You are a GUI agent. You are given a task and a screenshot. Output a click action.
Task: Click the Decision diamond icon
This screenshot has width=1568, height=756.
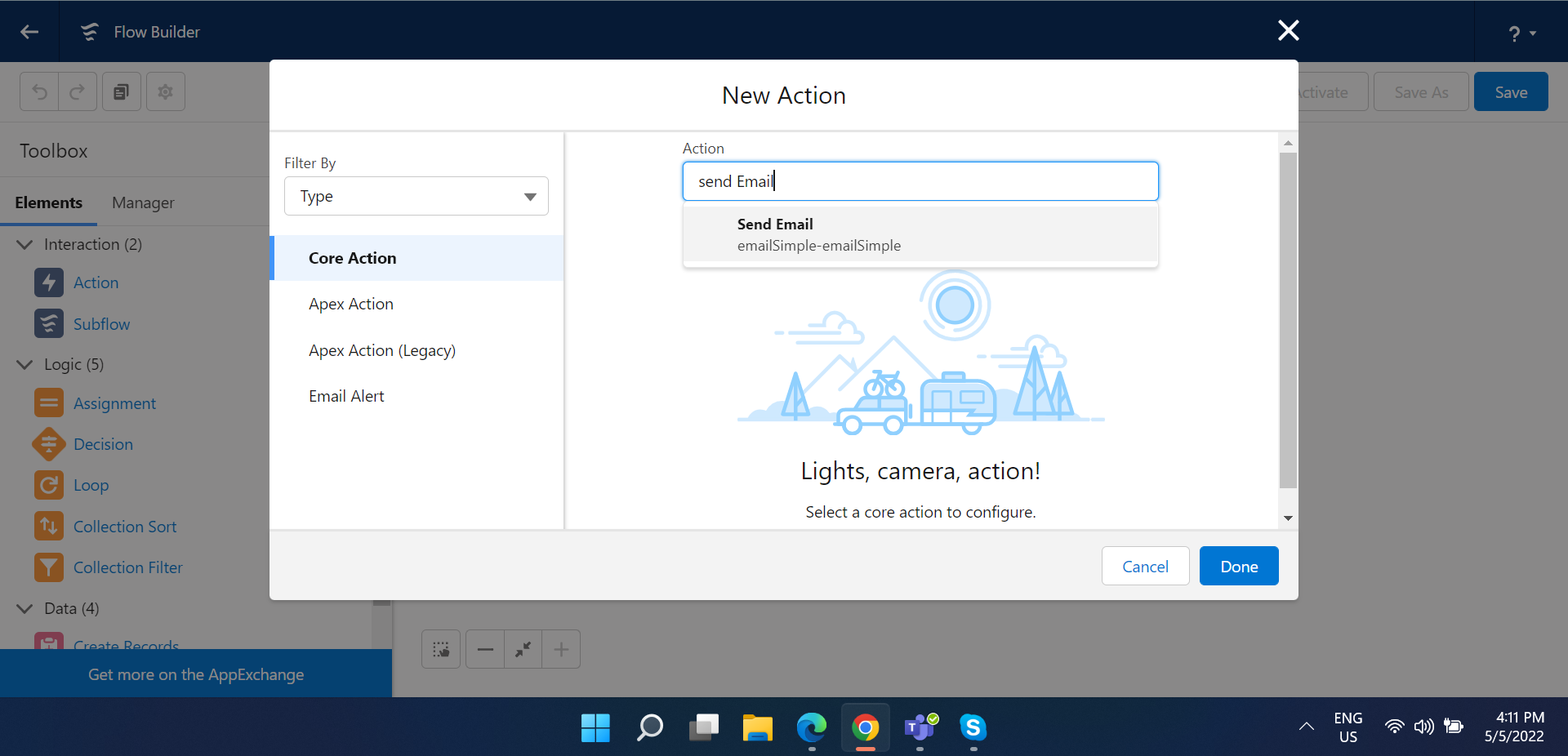tap(49, 444)
